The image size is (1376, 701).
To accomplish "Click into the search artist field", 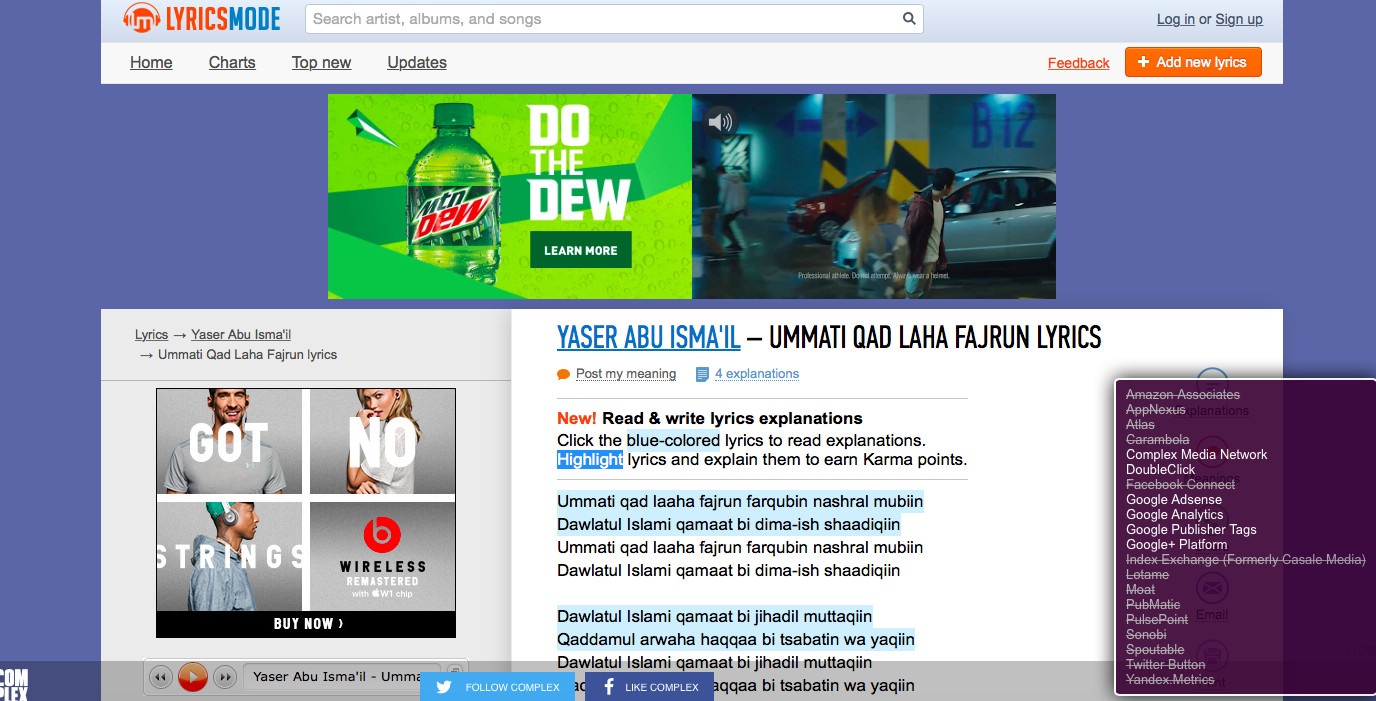I will [600, 19].
